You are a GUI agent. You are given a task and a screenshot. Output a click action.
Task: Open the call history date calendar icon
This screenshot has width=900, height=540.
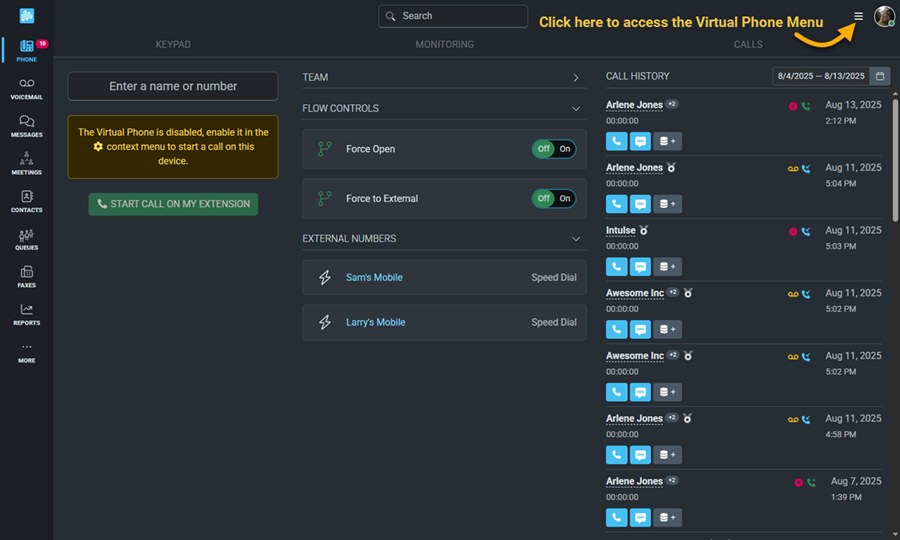click(880, 76)
